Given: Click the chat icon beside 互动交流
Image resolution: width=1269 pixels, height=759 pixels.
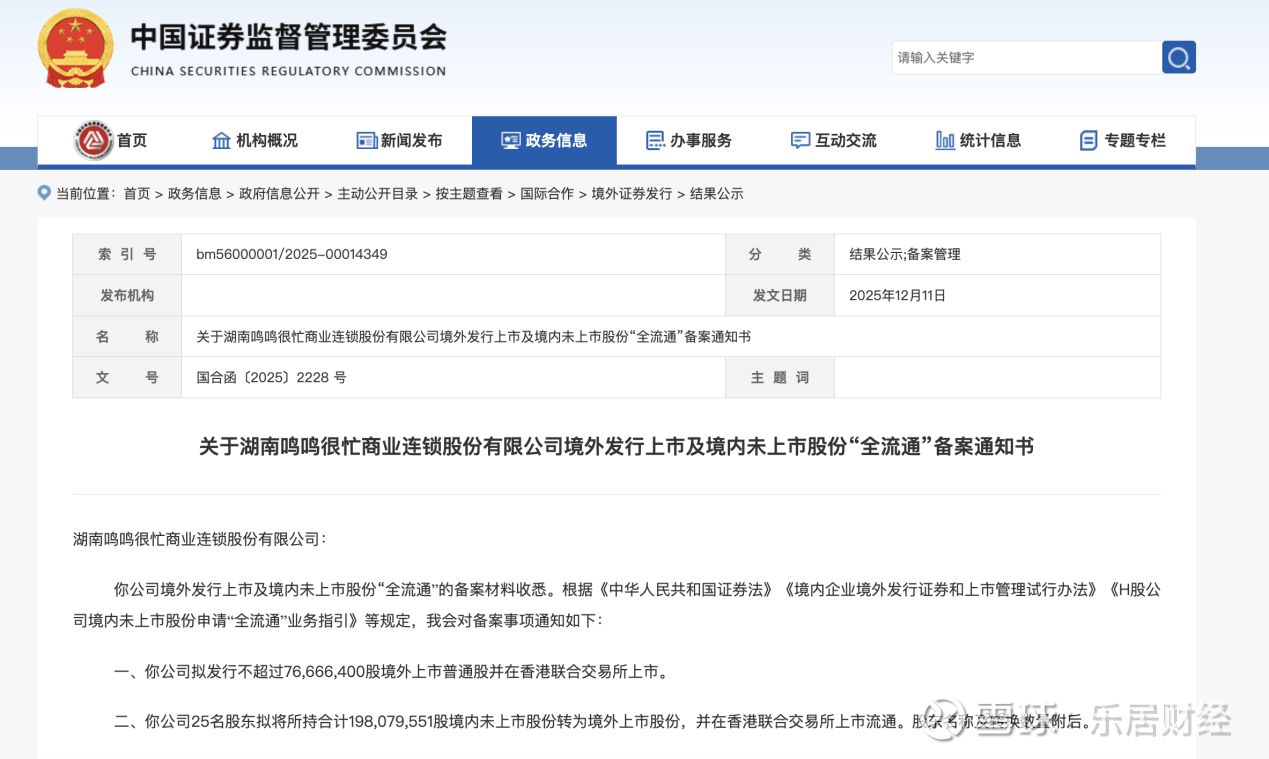Looking at the screenshot, I should tap(800, 140).
